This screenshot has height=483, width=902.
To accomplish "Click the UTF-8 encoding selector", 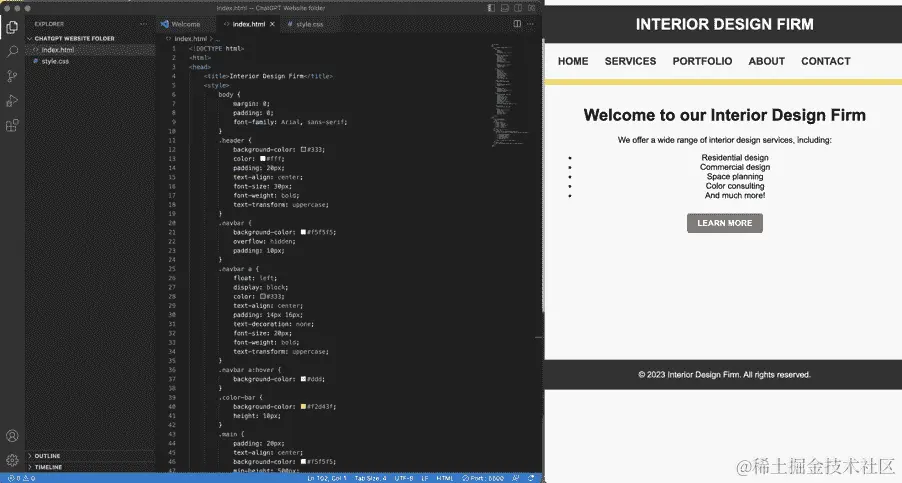I will tap(404, 478).
